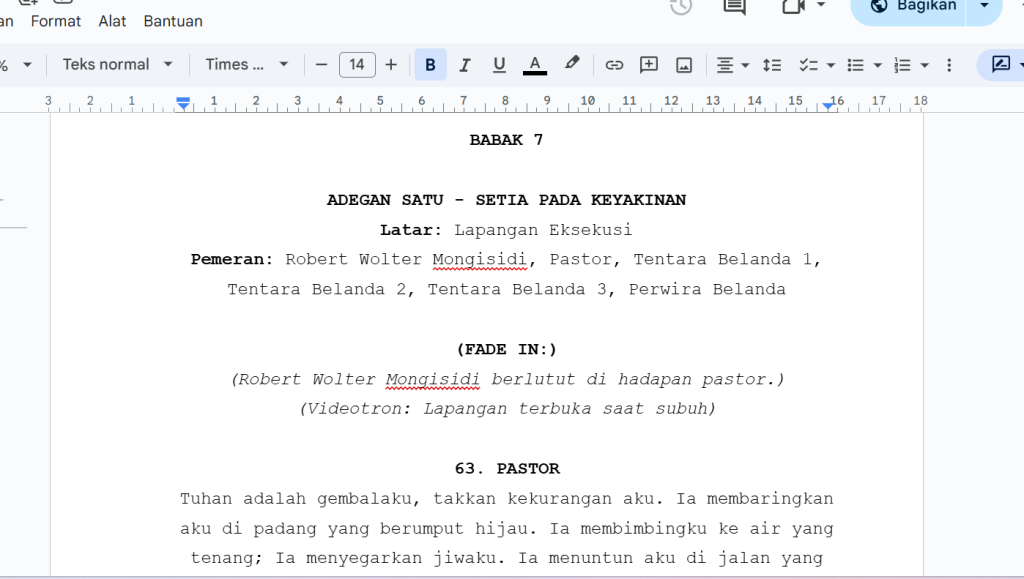The height and width of the screenshot is (579, 1024).
Task: Open the version history clock icon
Action: [681, 6]
